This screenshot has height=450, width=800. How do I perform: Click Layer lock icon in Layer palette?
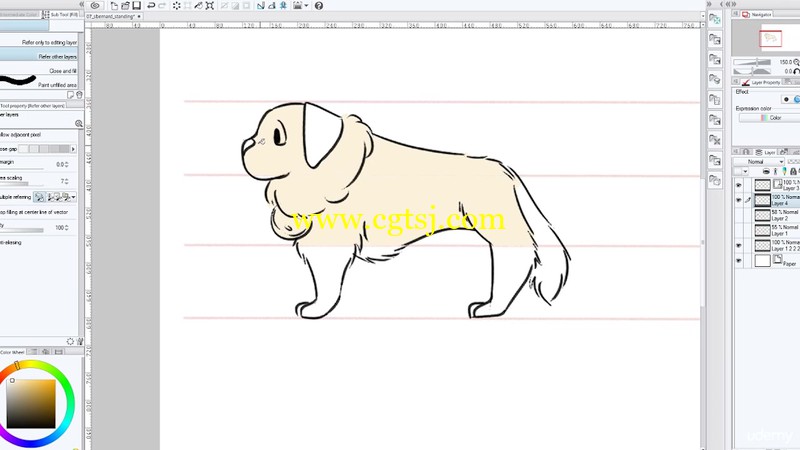[792, 171]
